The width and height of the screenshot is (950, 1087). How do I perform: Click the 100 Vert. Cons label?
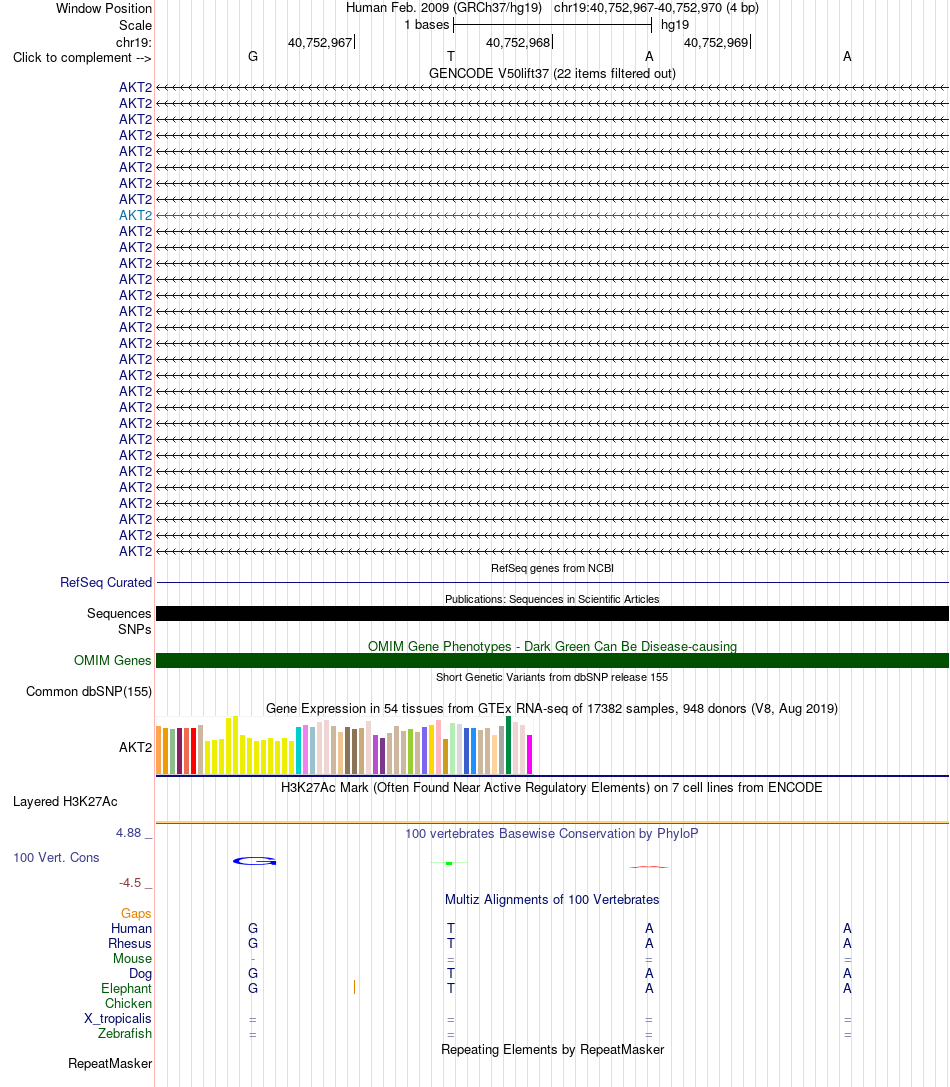point(56,858)
